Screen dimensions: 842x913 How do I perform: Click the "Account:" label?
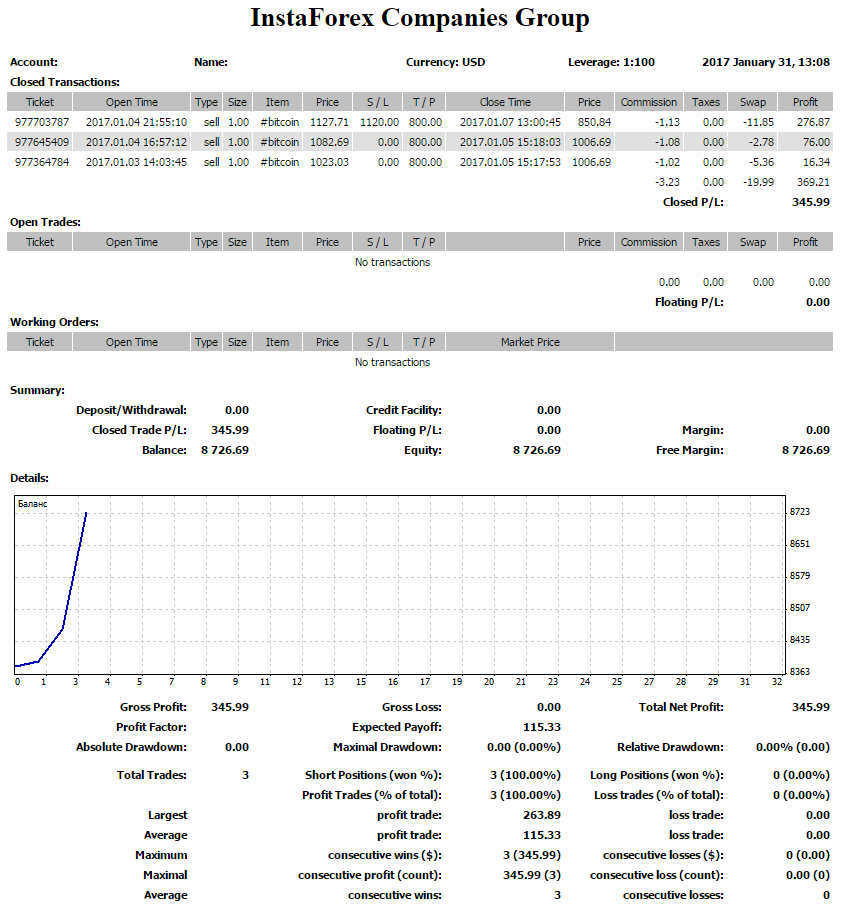pos(34,62)
